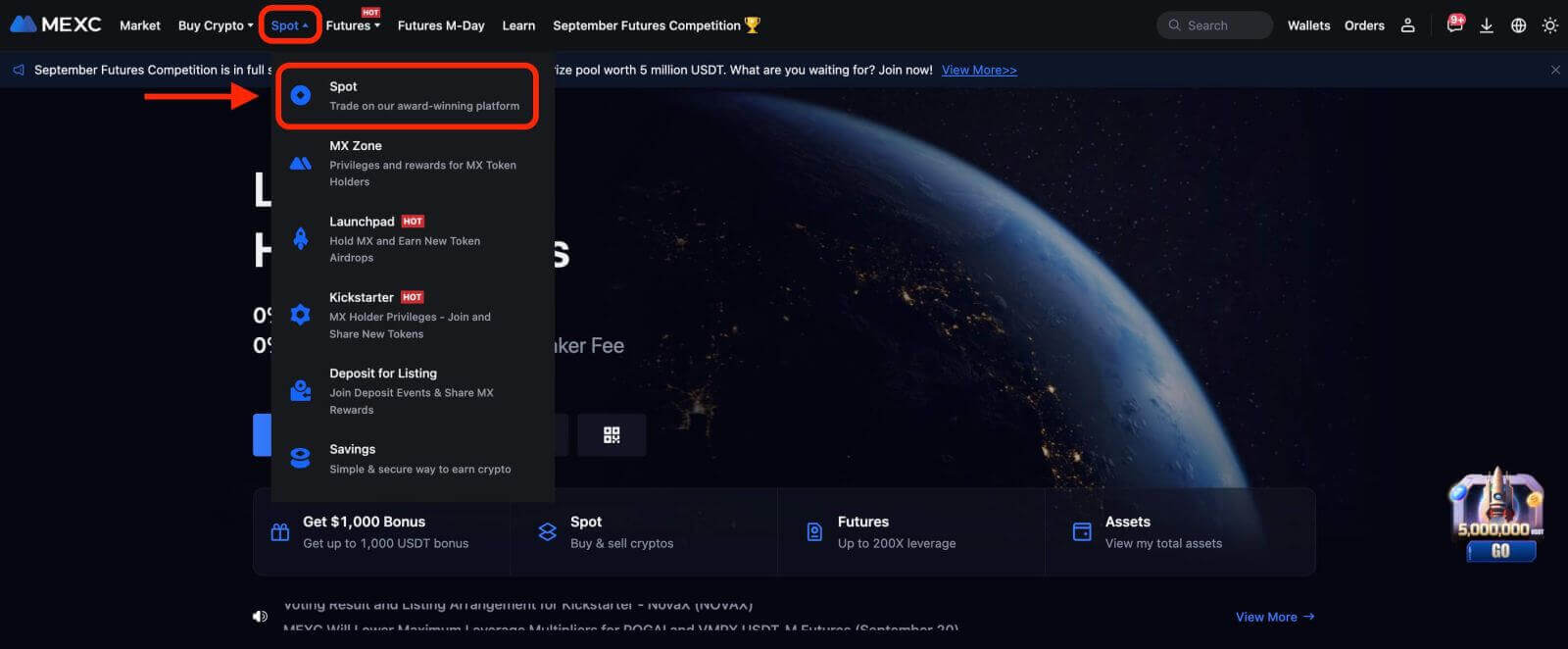1568x649 pixels.
Task: Click the 5,000,000 rocket GO badge
Action: [1498, 515]
